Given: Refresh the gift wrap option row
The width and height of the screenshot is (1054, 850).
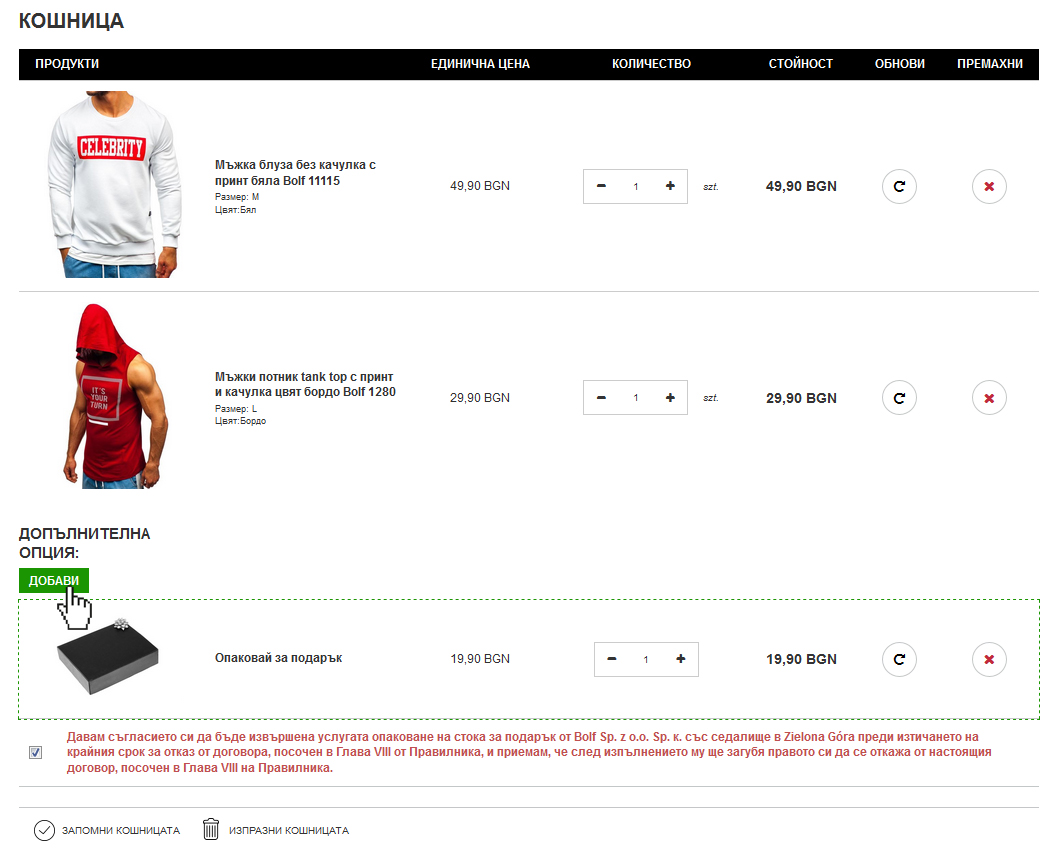Looking at the screenshot, I should [x=898, y=659].
